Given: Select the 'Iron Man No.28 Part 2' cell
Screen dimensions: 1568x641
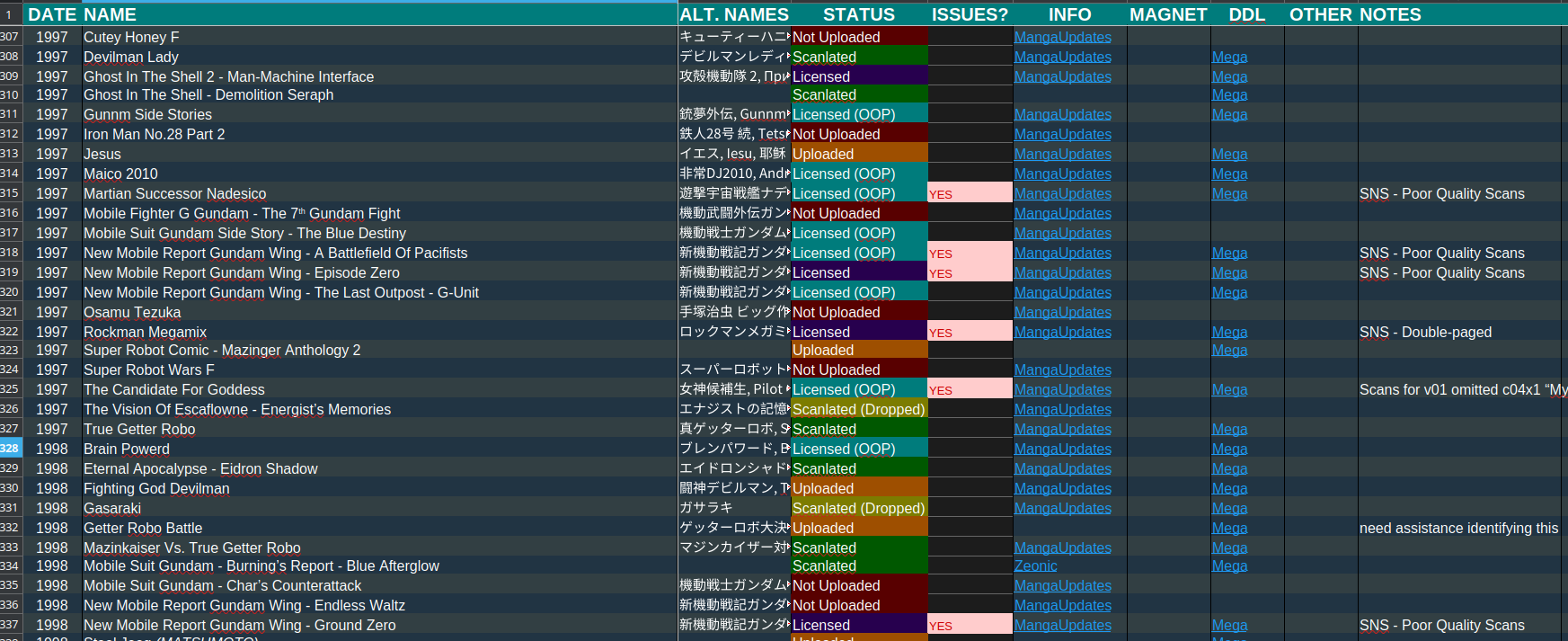Looking at the screenshot, I should click(379, 134).
